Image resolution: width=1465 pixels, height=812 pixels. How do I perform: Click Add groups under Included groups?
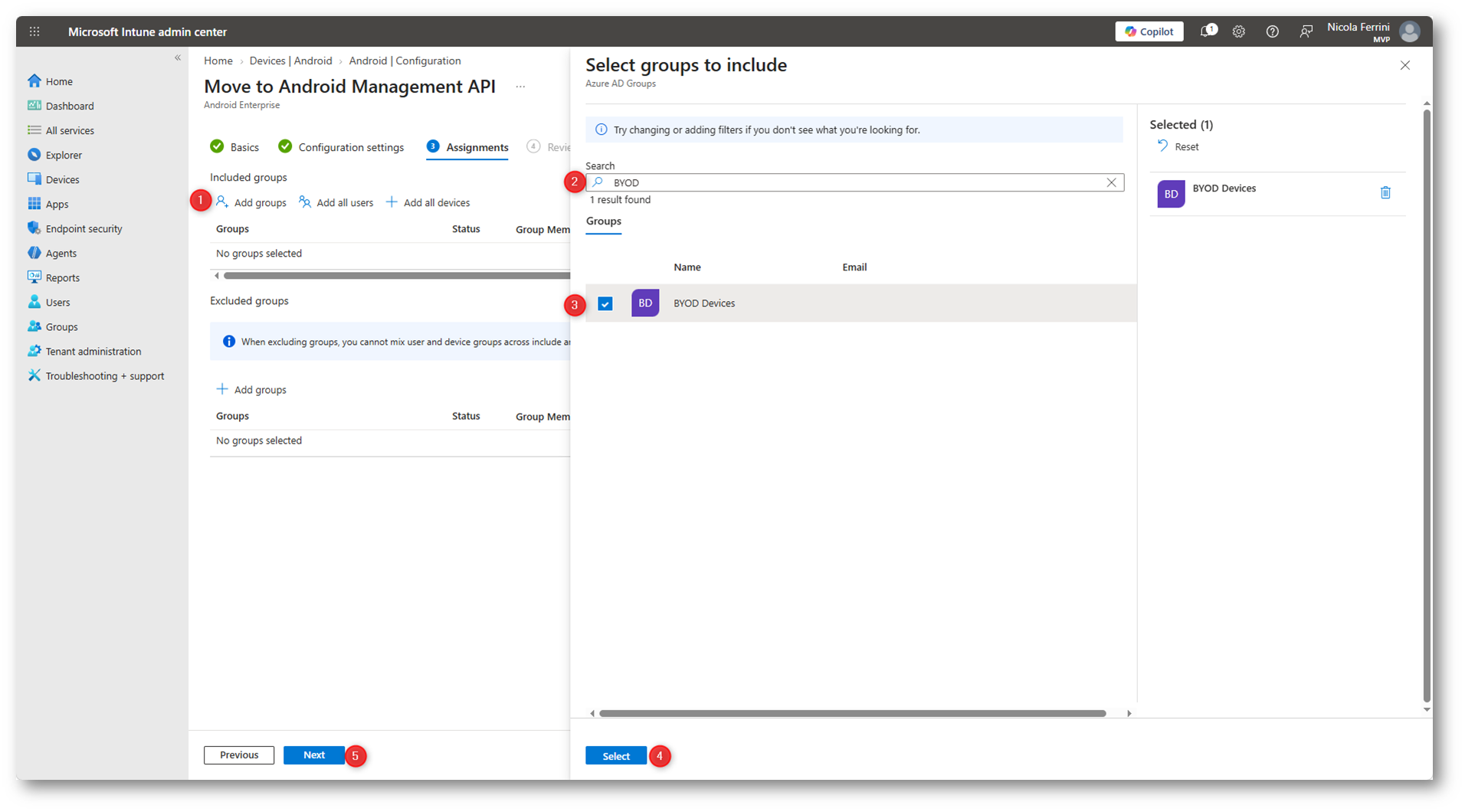point(251,202)
